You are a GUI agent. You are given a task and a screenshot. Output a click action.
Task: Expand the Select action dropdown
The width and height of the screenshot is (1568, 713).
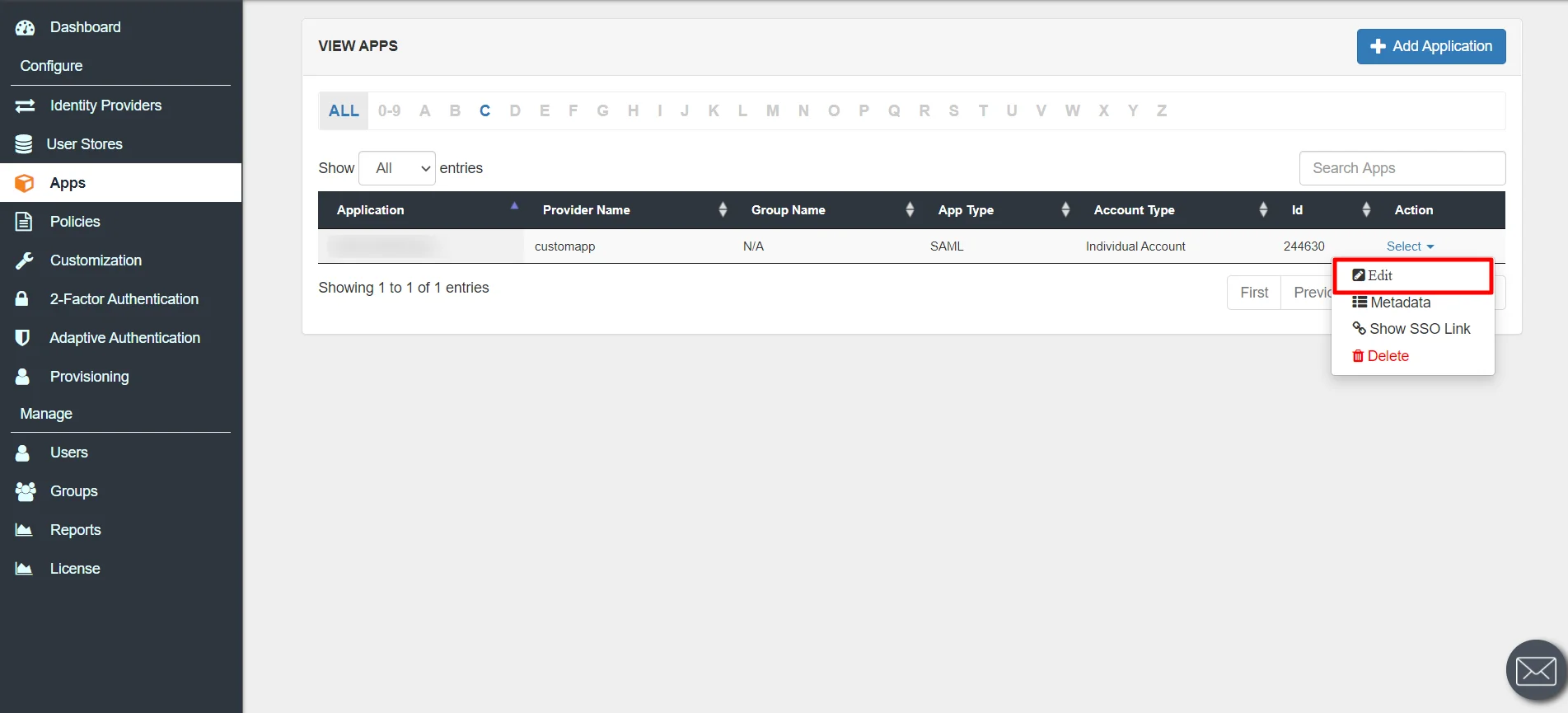point(1410,246)
